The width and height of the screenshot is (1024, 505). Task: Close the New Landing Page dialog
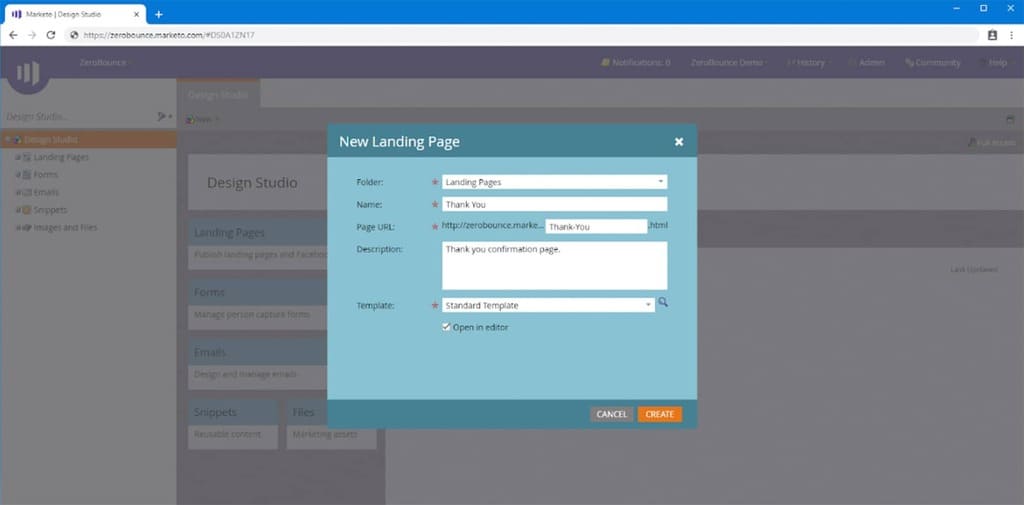[x=679, y=142]
